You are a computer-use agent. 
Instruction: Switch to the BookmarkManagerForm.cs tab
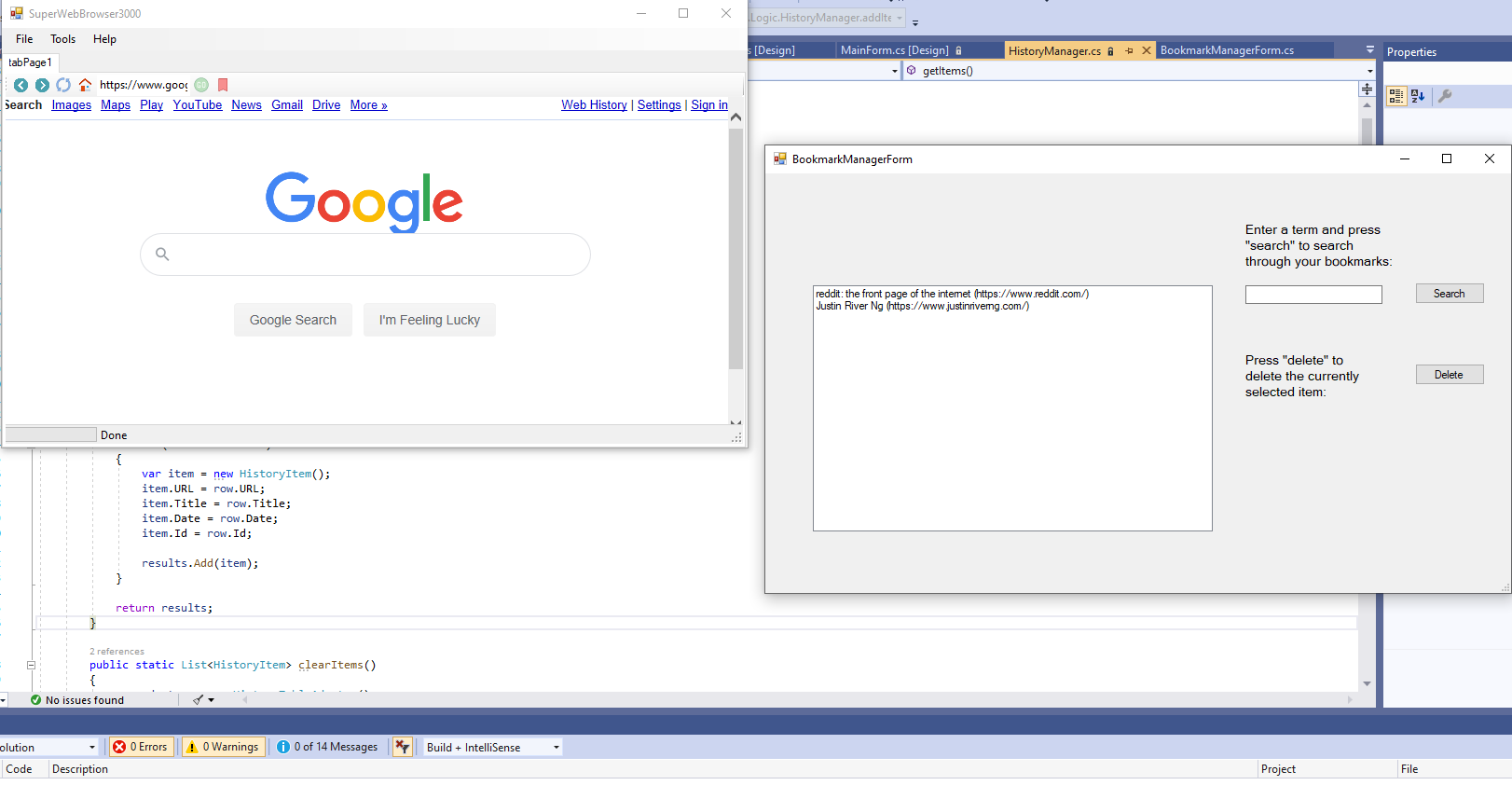pos(1227,50)
